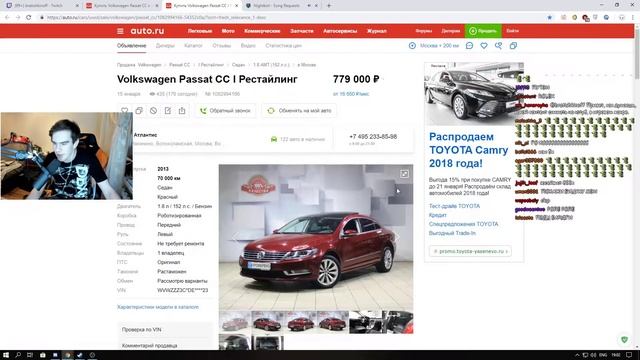Switch to the Отзывы tab

pyautogui.click(x=222, y=46)
